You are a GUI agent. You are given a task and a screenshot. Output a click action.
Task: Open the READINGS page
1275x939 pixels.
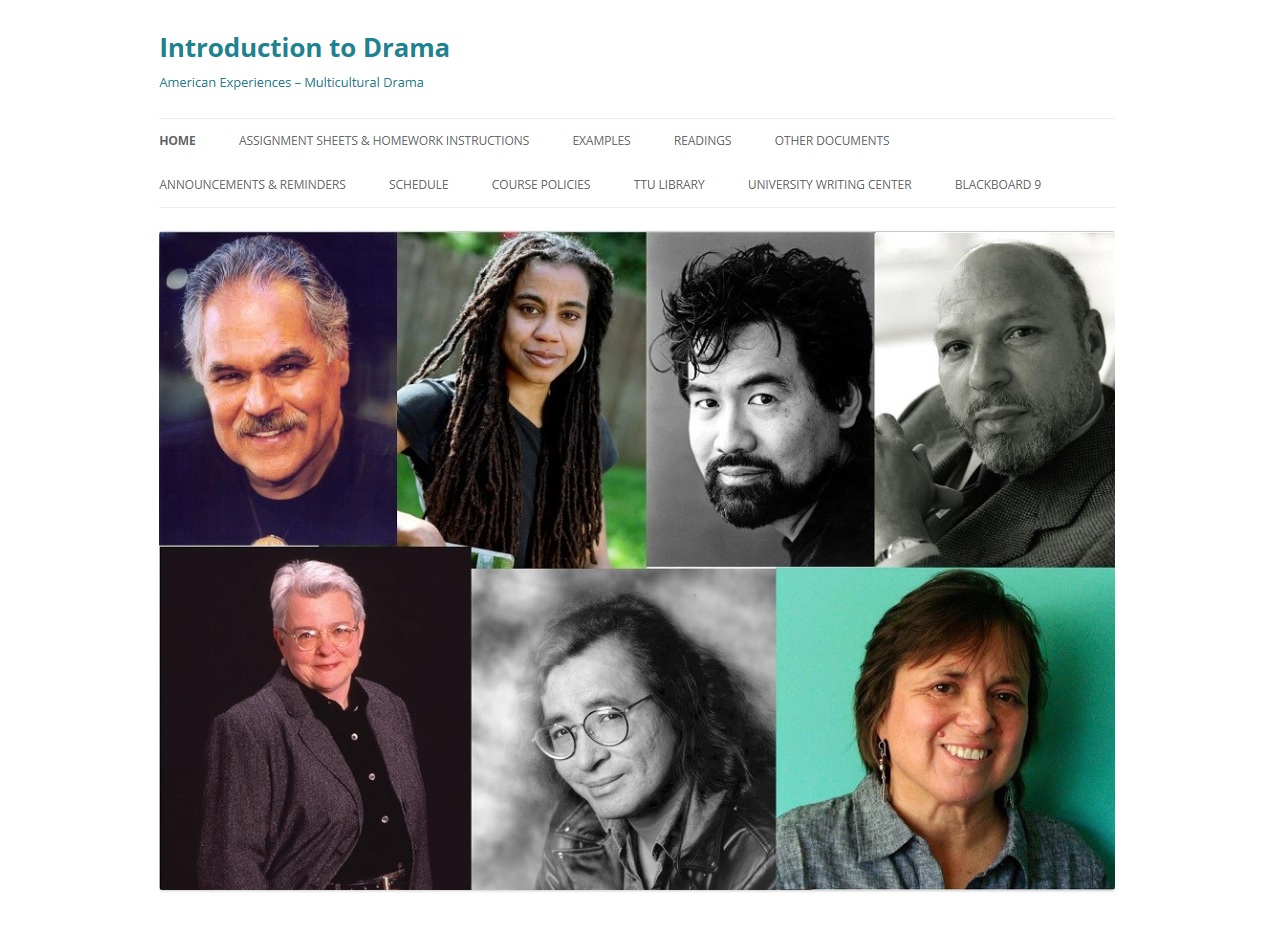pyautogui.click(x=702, y=141)
